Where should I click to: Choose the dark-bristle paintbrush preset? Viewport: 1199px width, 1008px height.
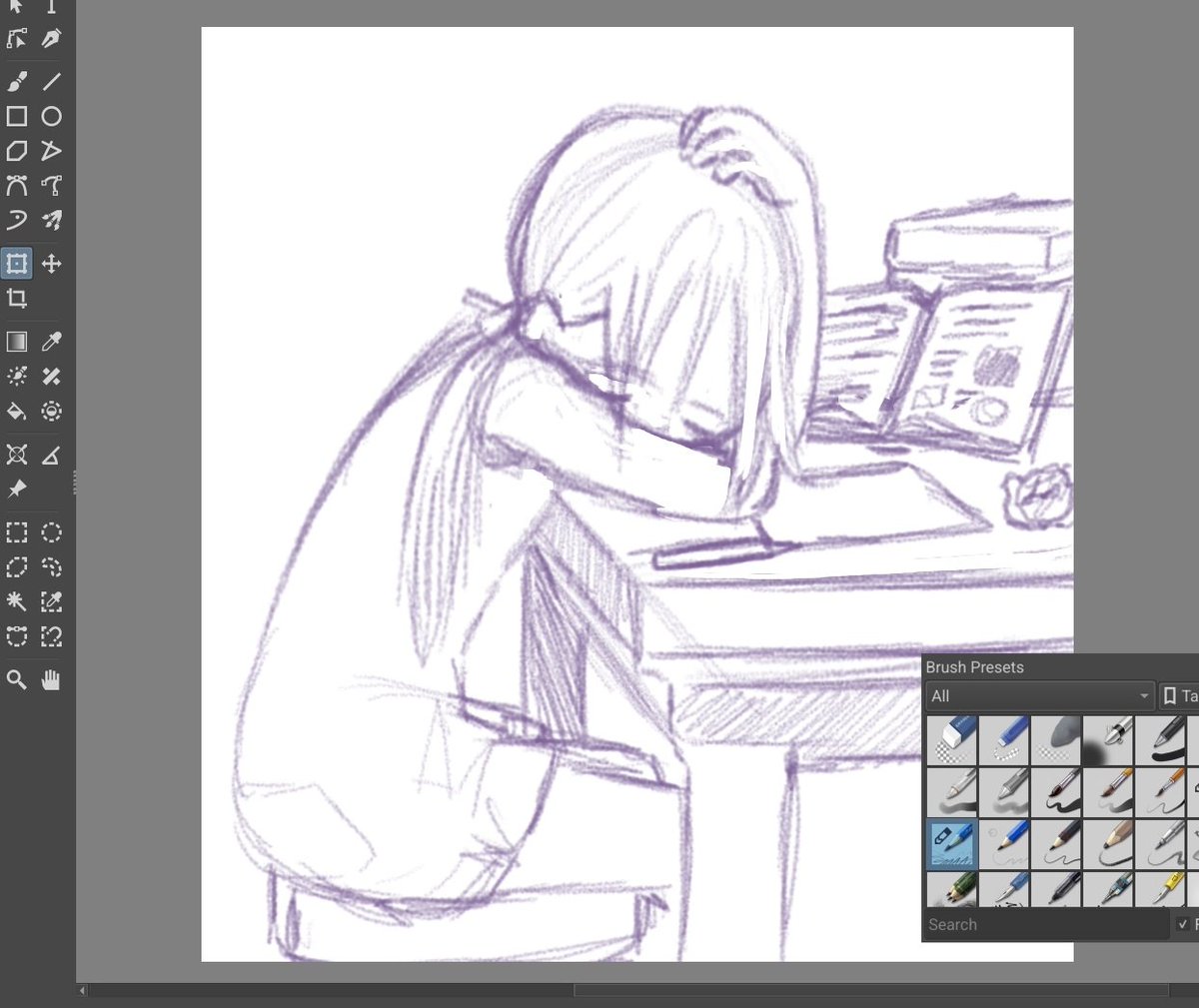1056,792
